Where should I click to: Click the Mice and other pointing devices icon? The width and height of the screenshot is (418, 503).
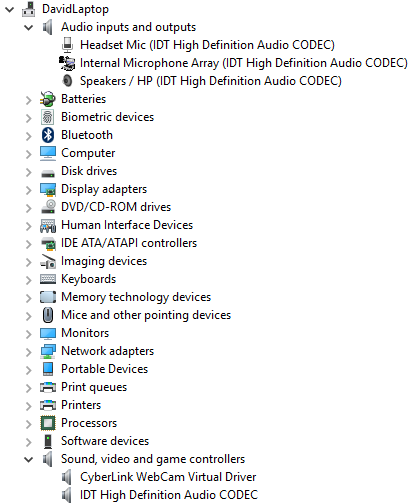(48, 315)
